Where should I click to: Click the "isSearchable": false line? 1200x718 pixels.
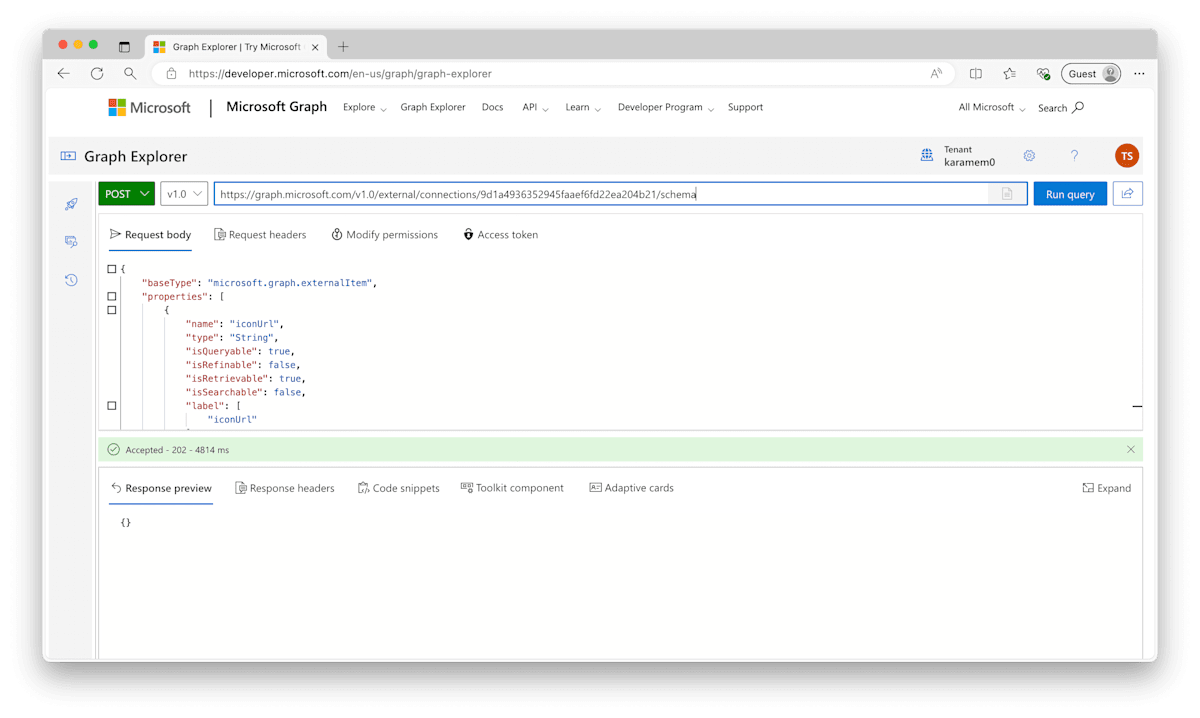coord(245,392)
